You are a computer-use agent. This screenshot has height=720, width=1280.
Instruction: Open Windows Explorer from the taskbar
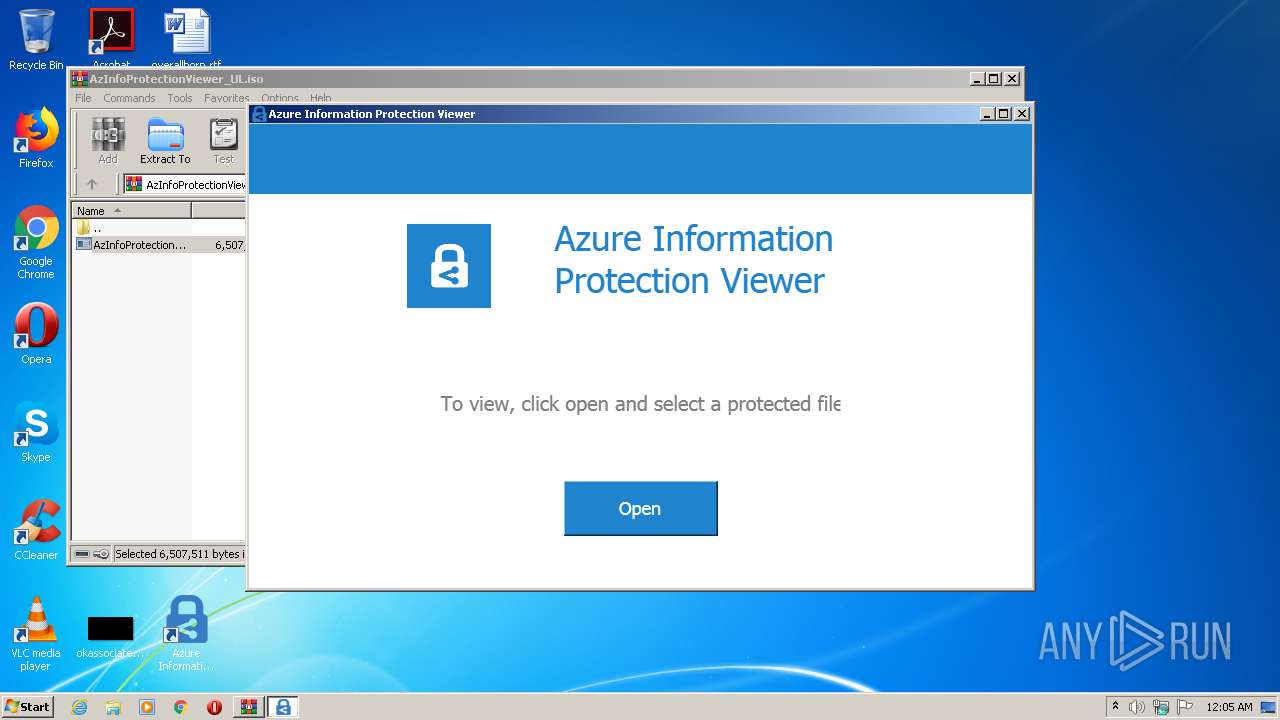113,707
